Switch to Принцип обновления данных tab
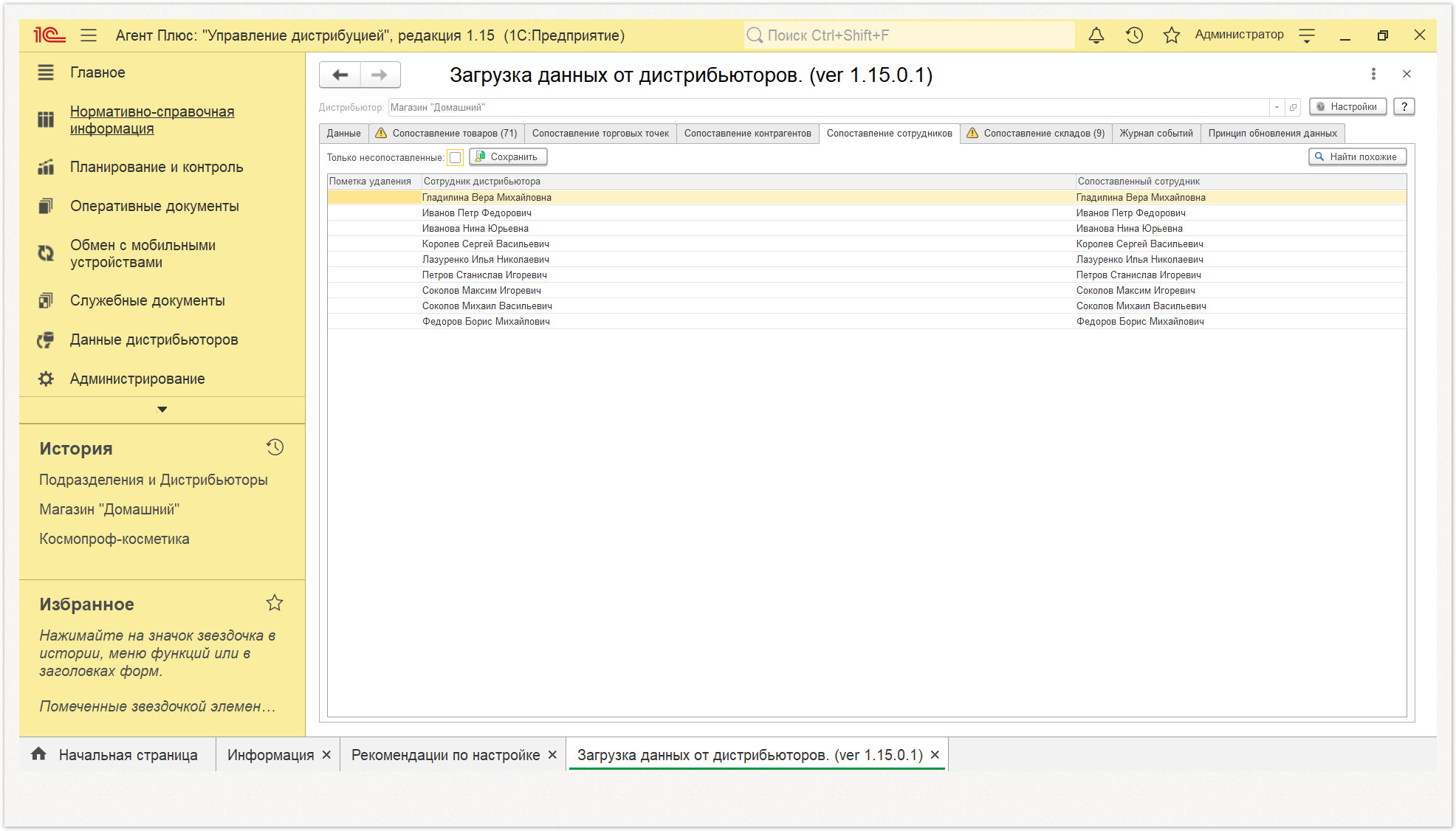Viewport: 1456px width, 831px height. [x=1272, y=134]
